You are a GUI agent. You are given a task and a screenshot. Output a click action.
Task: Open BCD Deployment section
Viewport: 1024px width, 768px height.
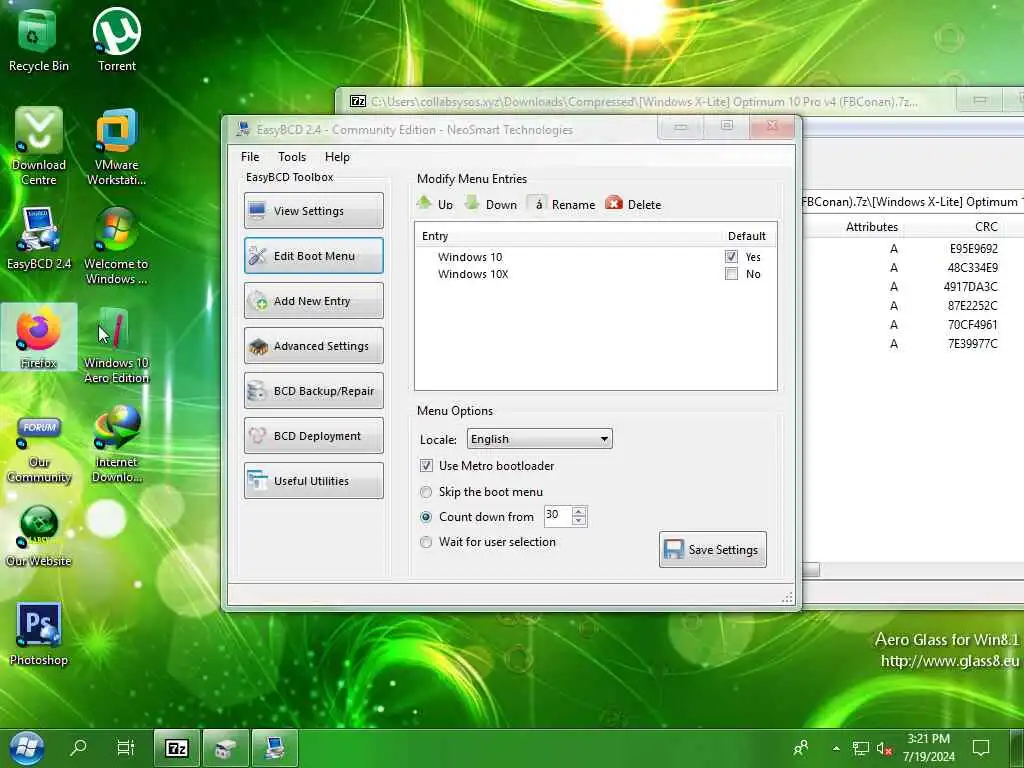tap(313, 436)
